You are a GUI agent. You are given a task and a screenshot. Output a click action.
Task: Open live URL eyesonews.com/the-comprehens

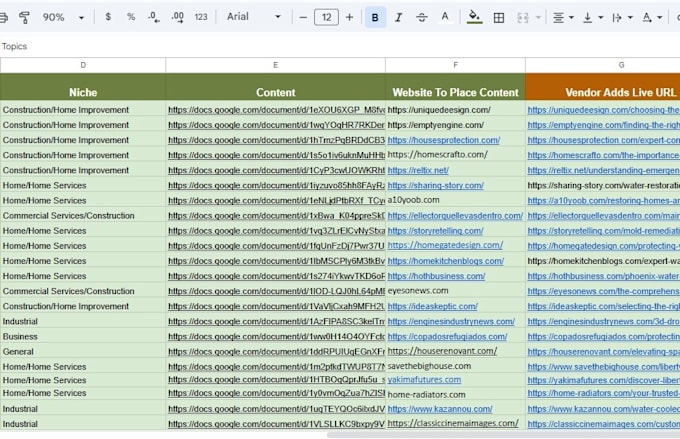click(x=603, y=292)
